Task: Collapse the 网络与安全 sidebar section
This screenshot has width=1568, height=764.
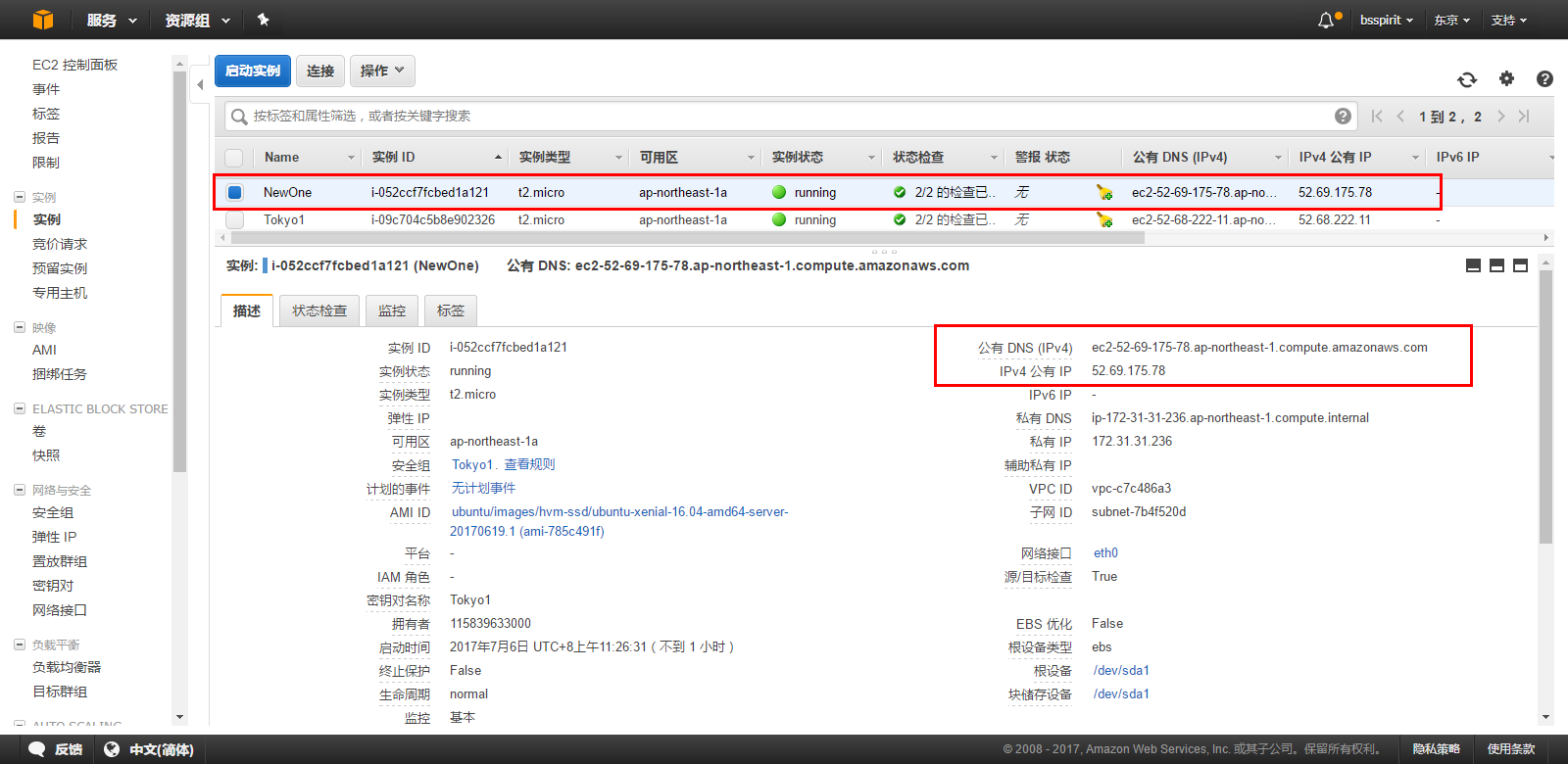Action: (x=20, y=490)
